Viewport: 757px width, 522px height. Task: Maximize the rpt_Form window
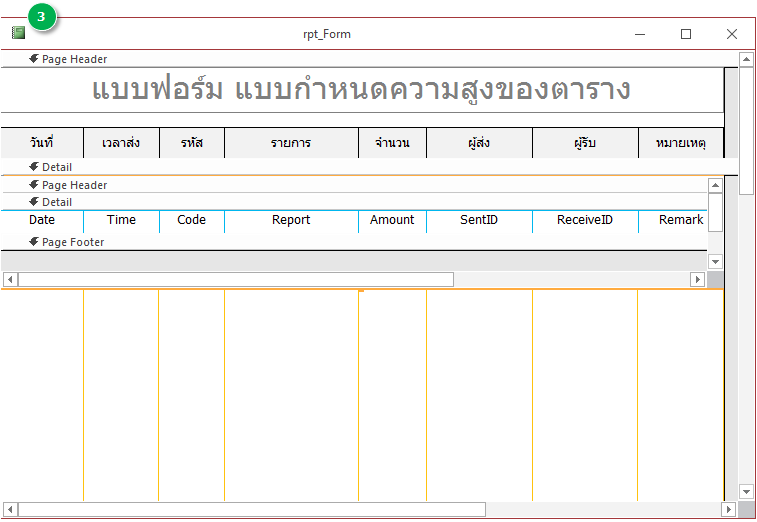pos(686,34)
